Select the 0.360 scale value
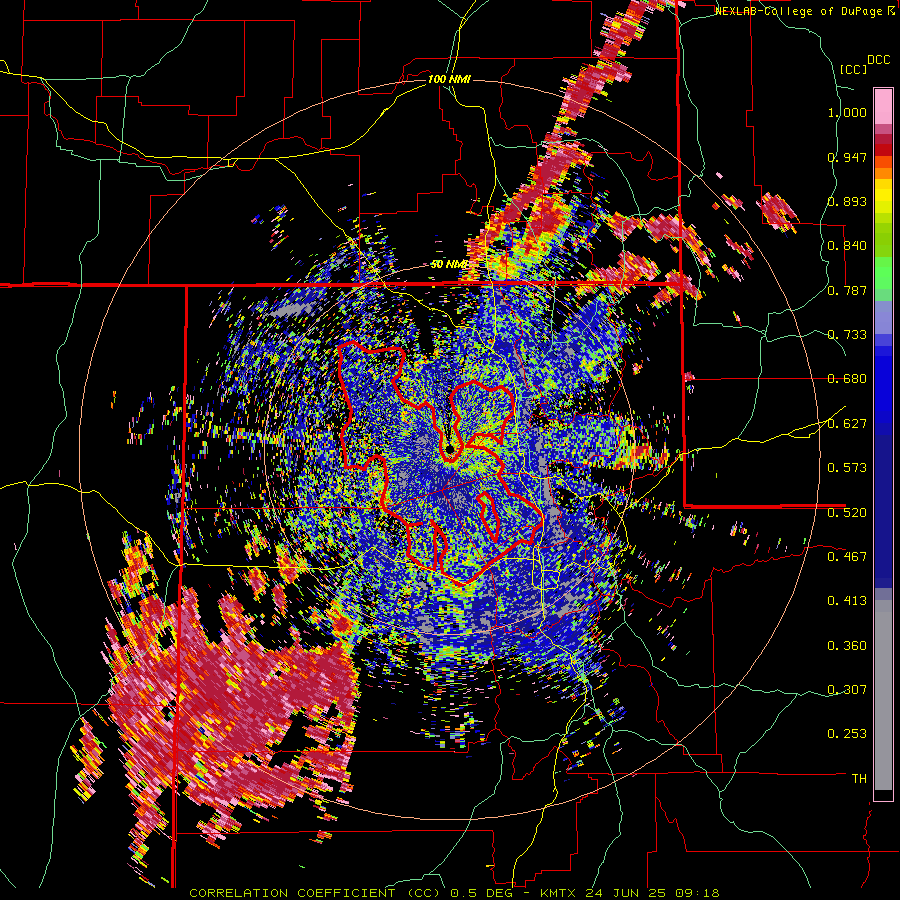900x900 pixels. [x=847, y=645]
